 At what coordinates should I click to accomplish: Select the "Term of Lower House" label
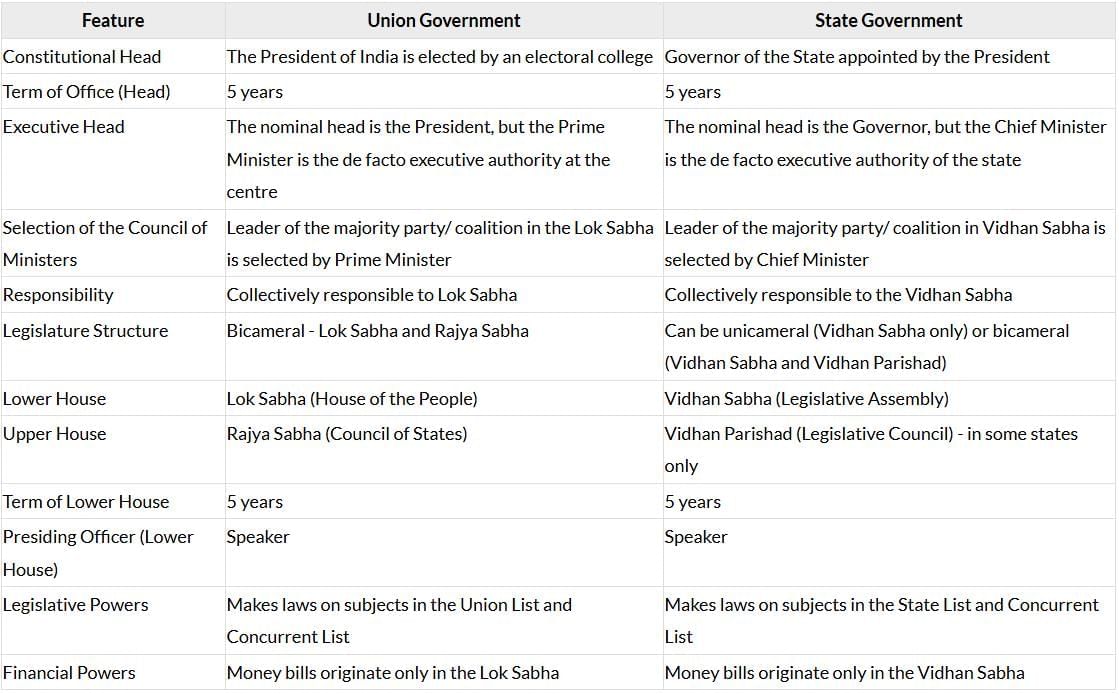coord(86,502)
